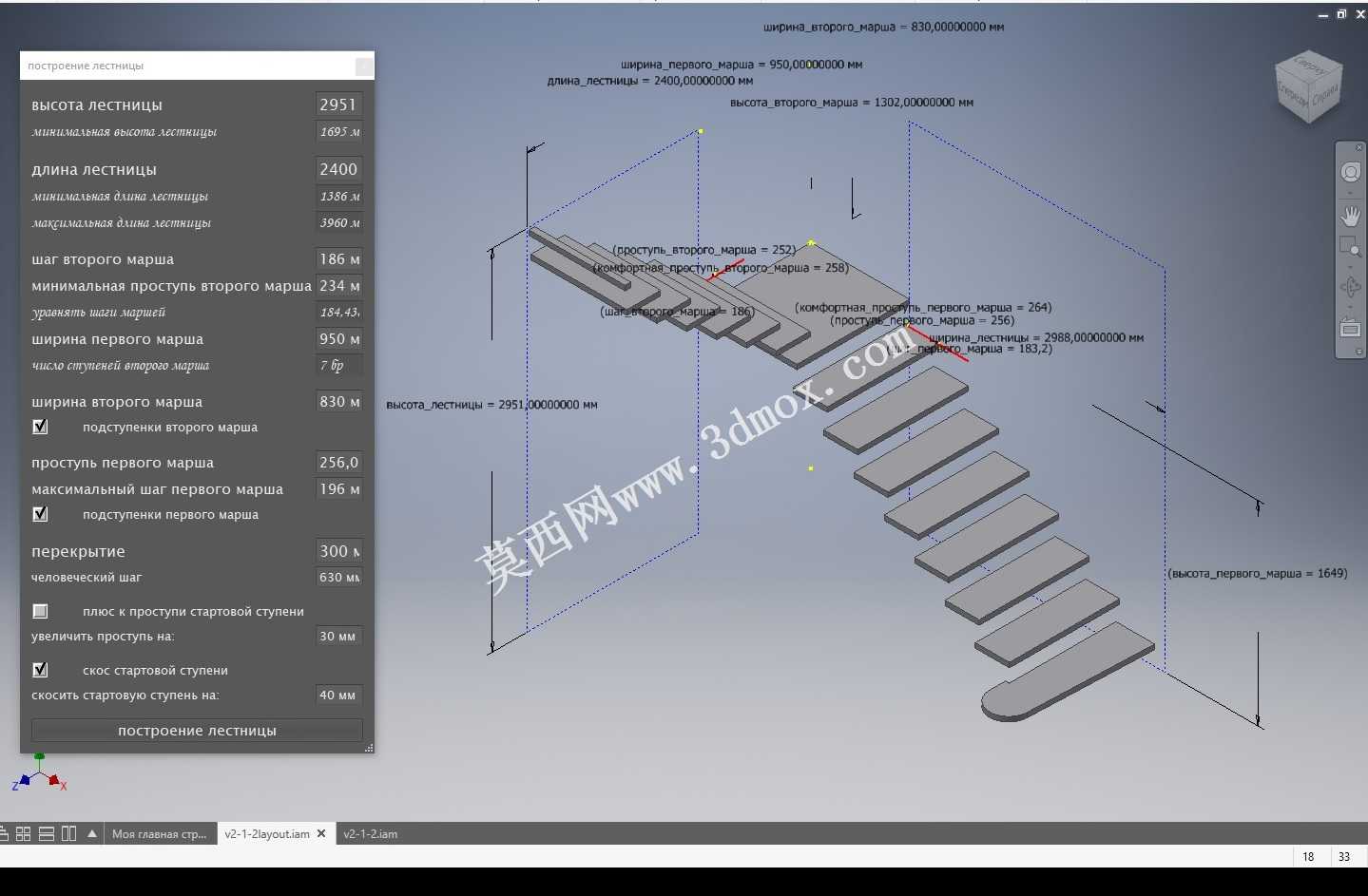Click the XYZ axis triad indicator
Viewport: 1368px width, 896px height.
coord(39,774)
